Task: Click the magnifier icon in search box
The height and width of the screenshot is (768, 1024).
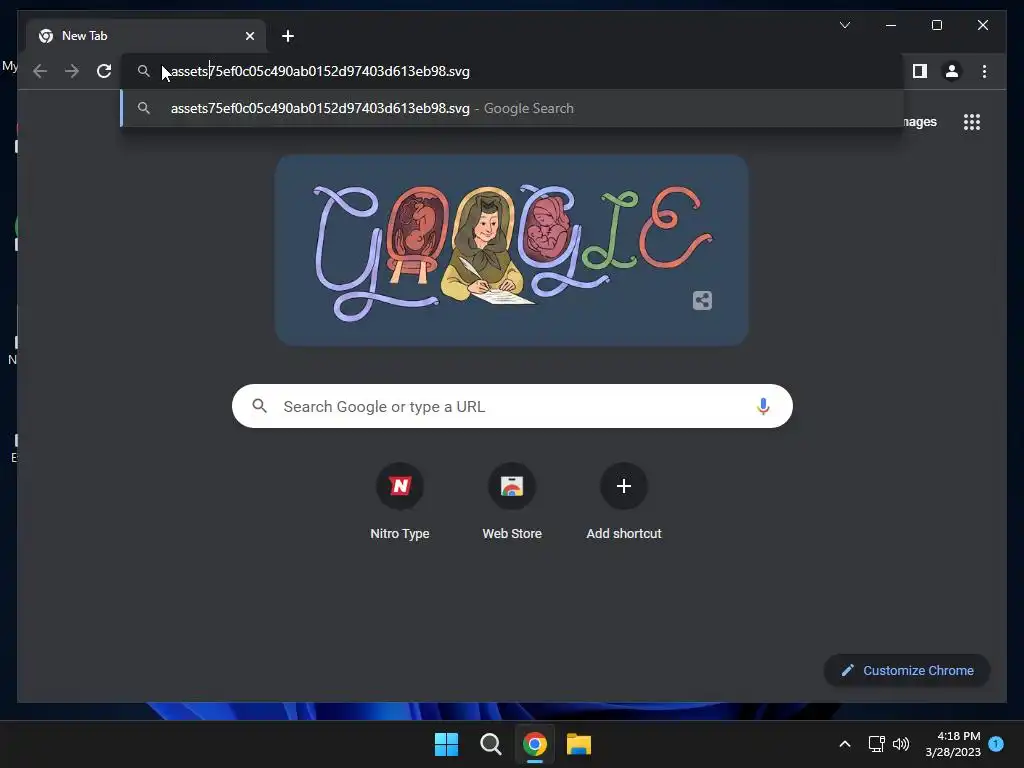Action: pyautogui.click(x=260, y=406)
